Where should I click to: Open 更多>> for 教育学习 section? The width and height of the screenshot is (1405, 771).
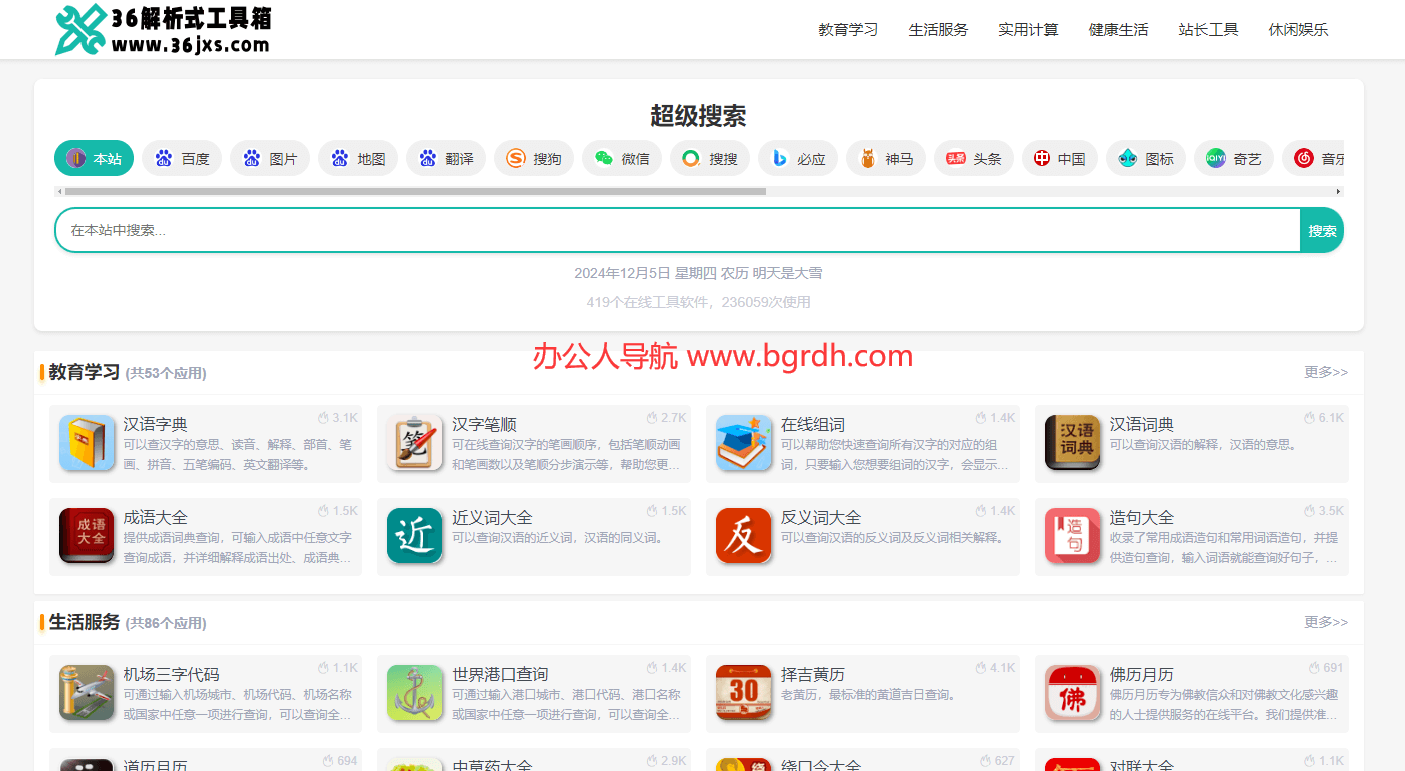point(1326,372)
